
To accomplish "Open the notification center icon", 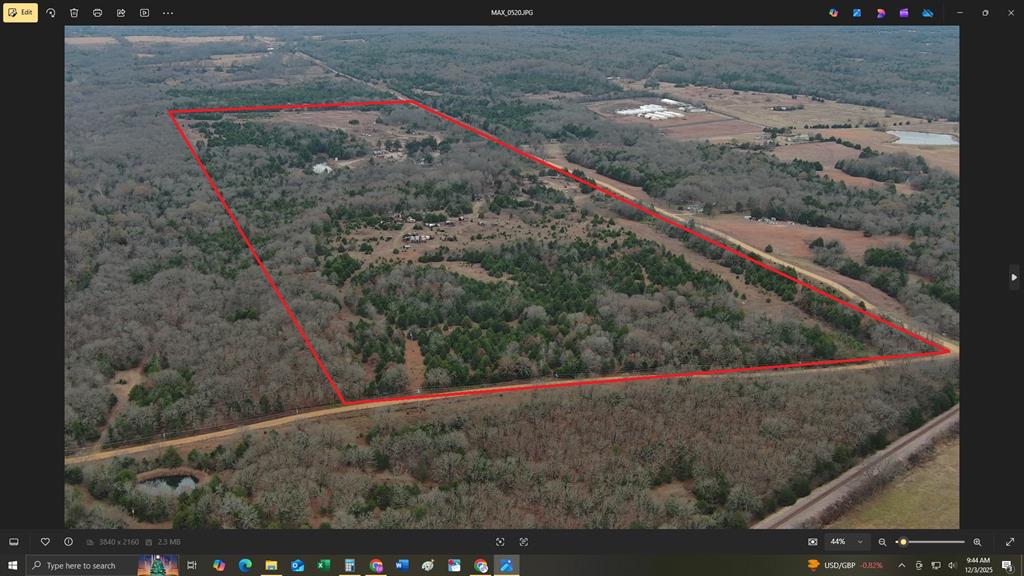I will (1008, 565).
